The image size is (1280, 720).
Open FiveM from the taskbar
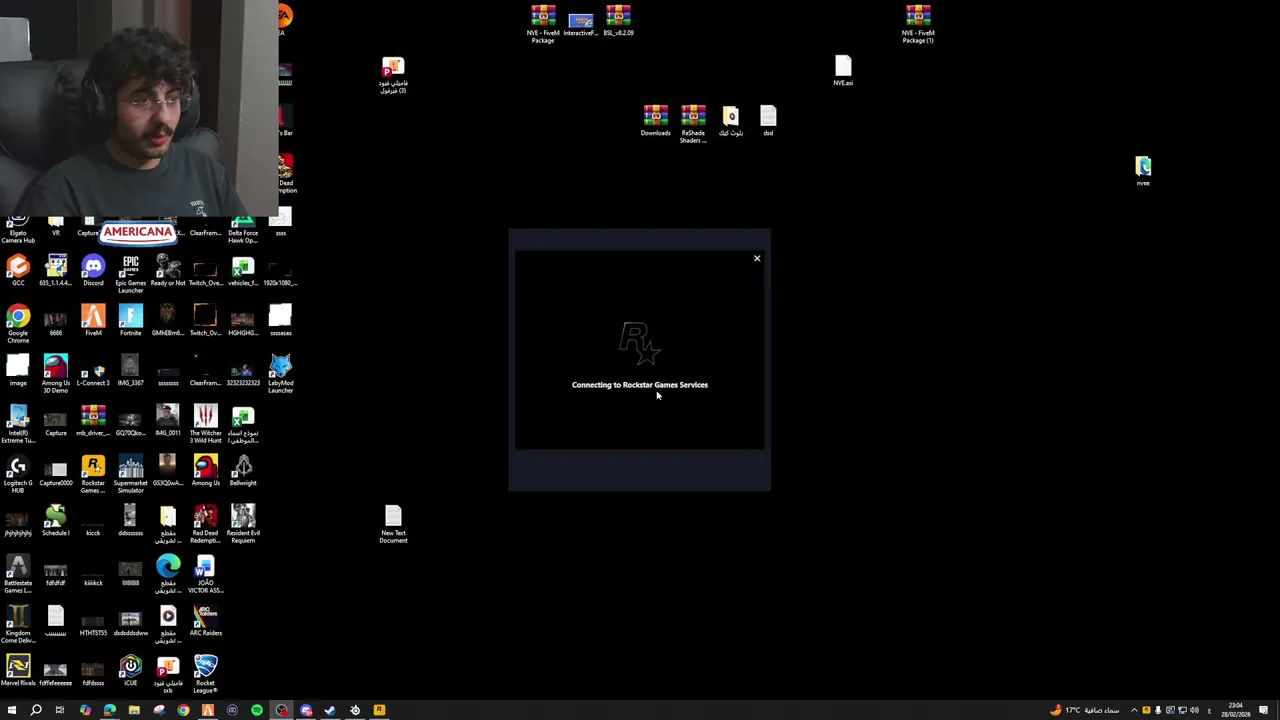pyautogui.click(x=208, y=710)
